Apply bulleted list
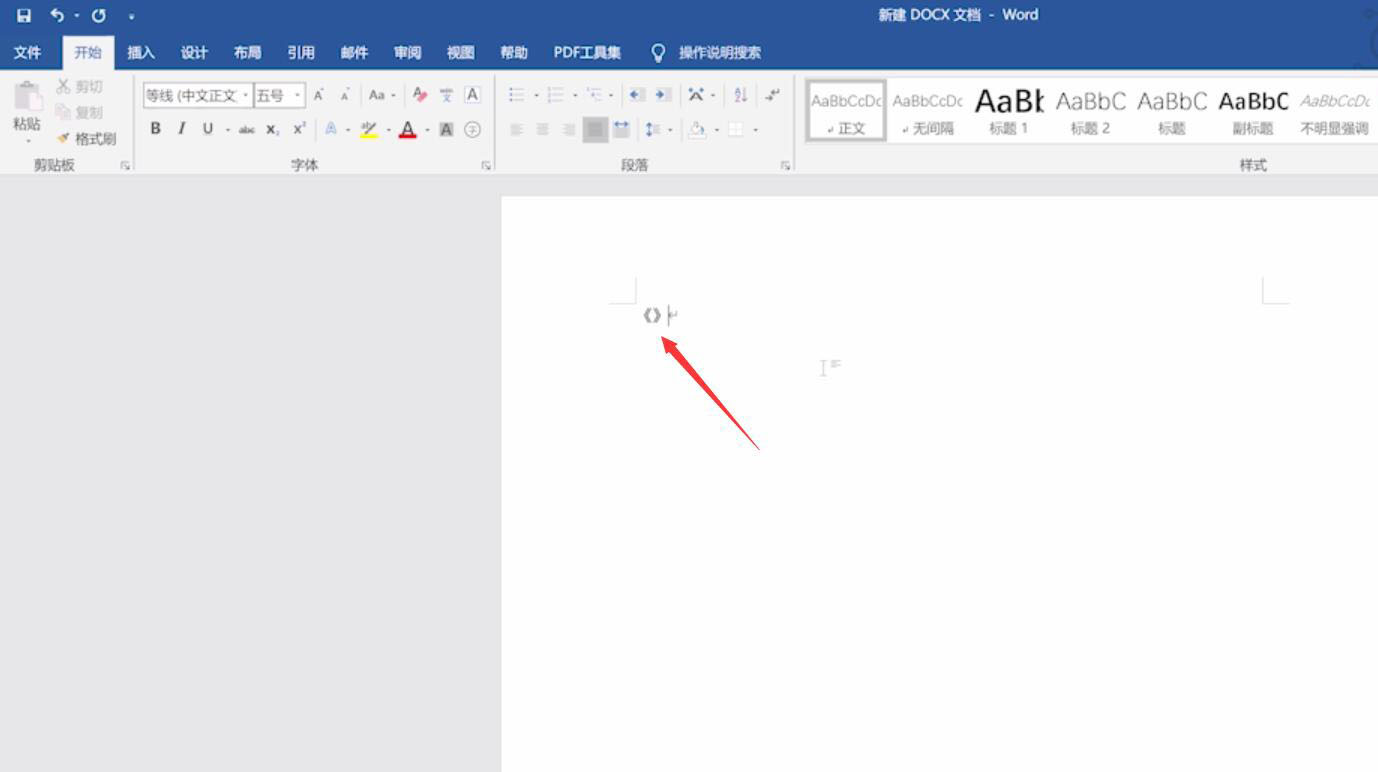The image size is (1378, 772). (x=517, y=96)
